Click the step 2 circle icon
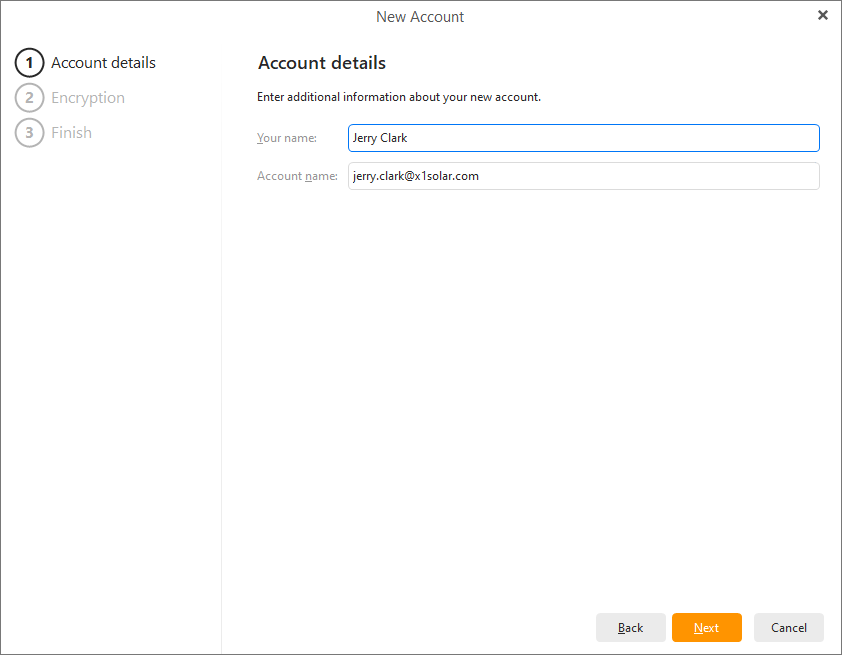The image size is (842, 655). coord(29,98)
